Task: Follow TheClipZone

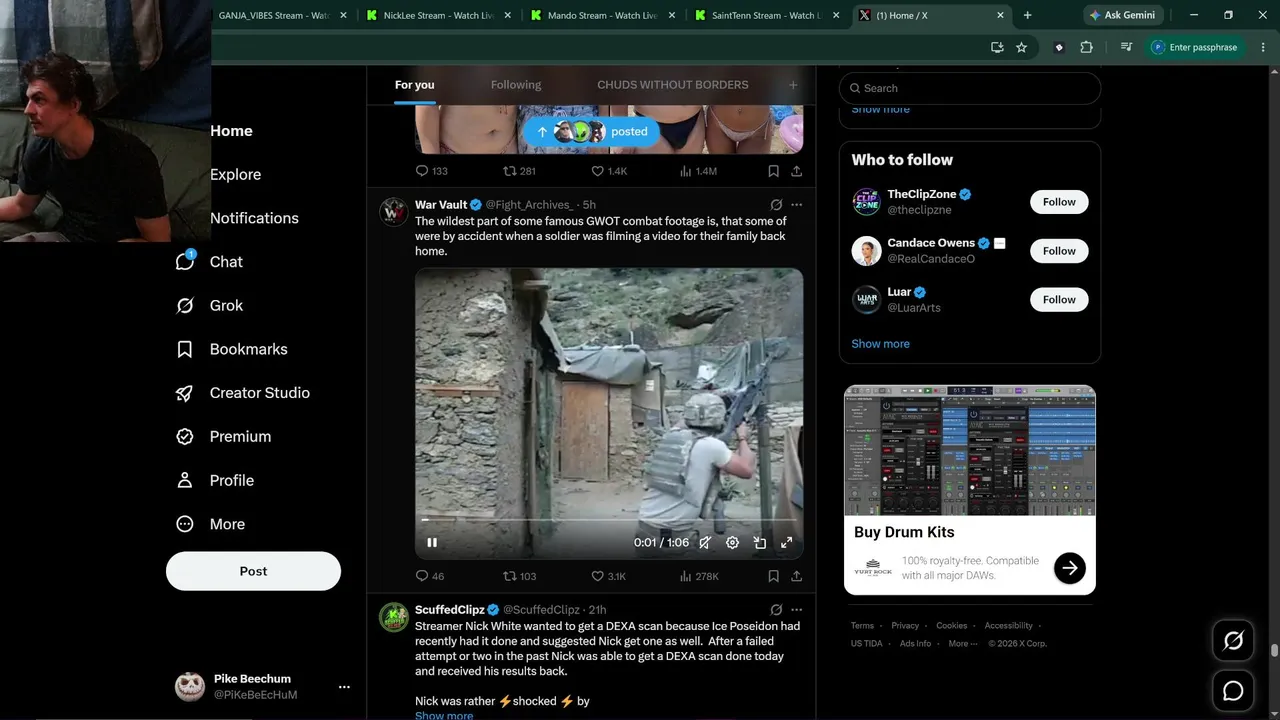Action: pos(1059,202)
